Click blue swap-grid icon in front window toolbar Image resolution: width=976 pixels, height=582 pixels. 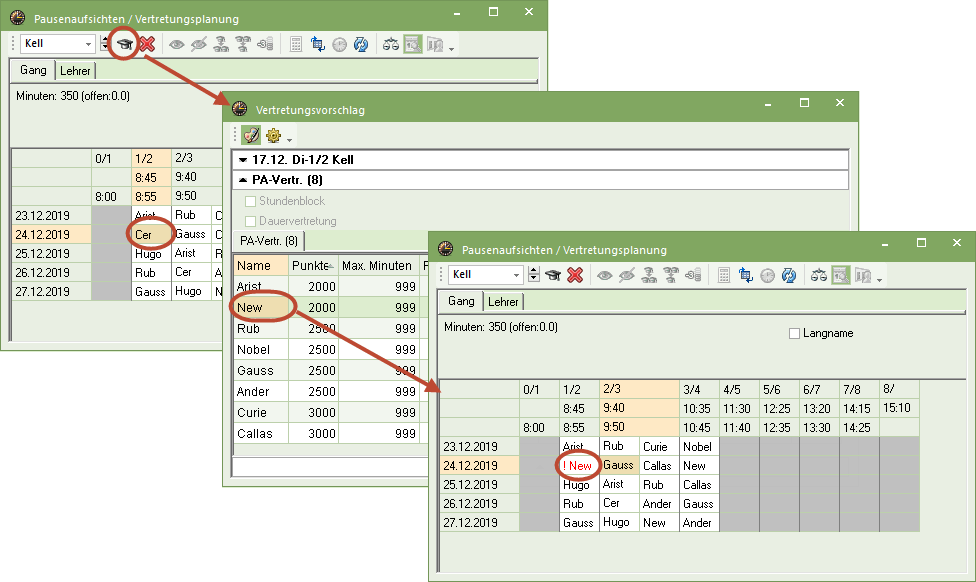745,275
